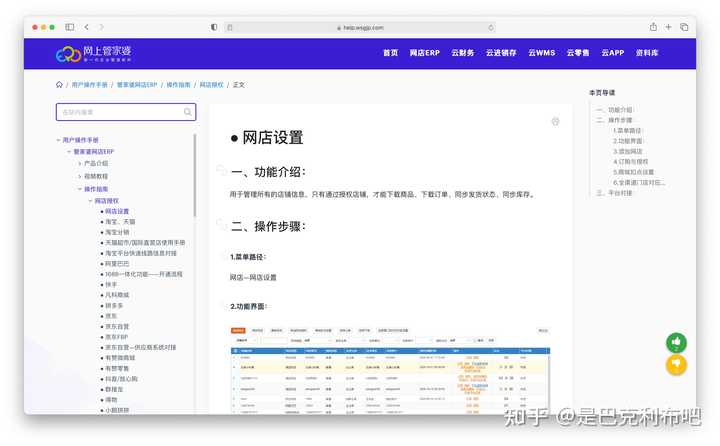
Task: Show the tab overview
Action: click(x=684, y=27)
